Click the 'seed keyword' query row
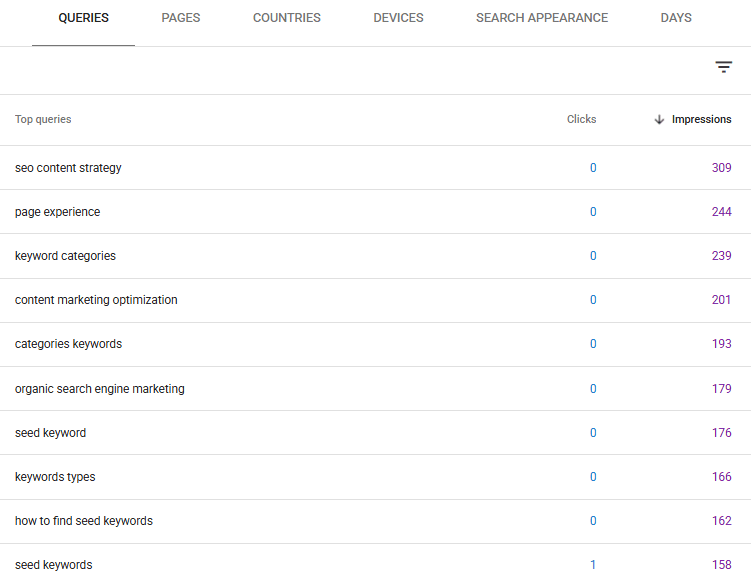This screenshot has width=751, height=583. tap(376, 433)
